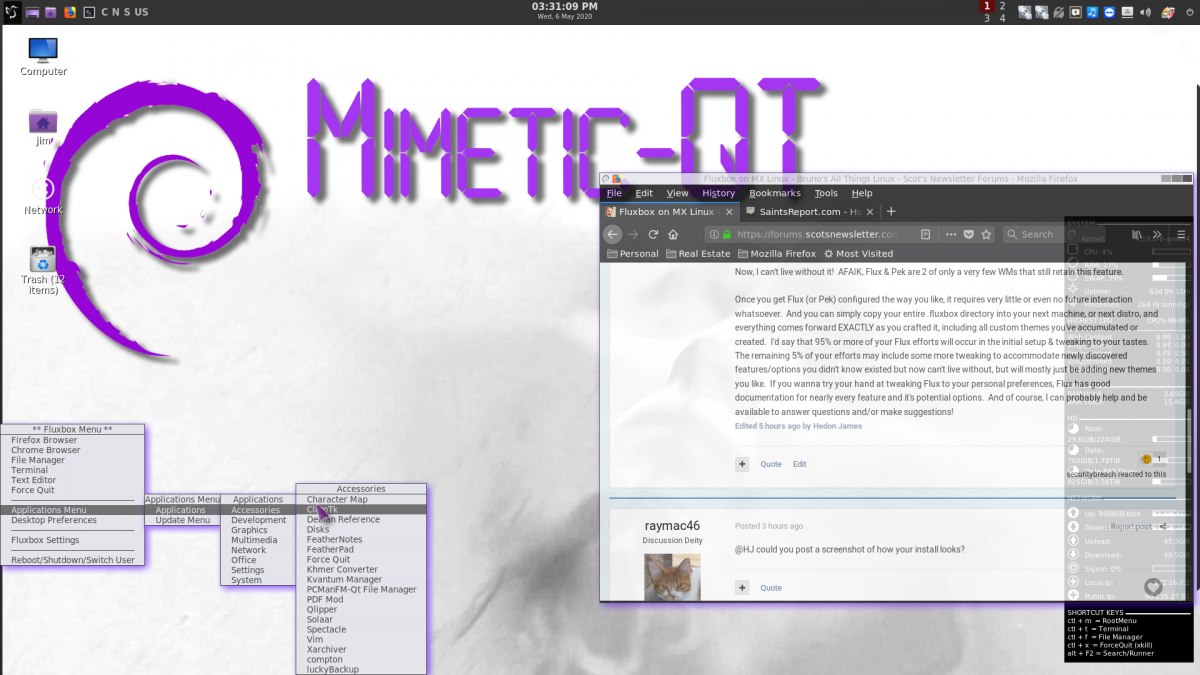The height and width of the screenshot is (675, 1200).
Task: Expand the Development applications submenu
Action: [x=258, y=520]
